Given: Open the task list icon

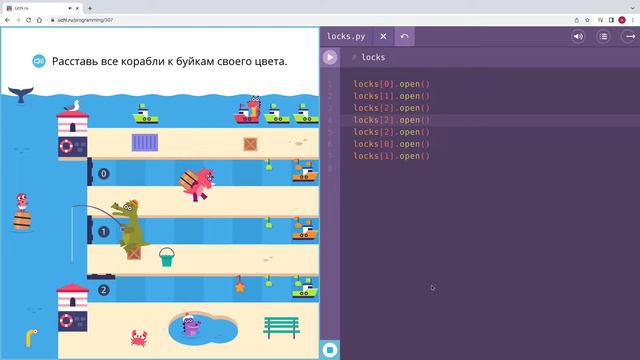Looking at the screenshot, I should point(603,36).
